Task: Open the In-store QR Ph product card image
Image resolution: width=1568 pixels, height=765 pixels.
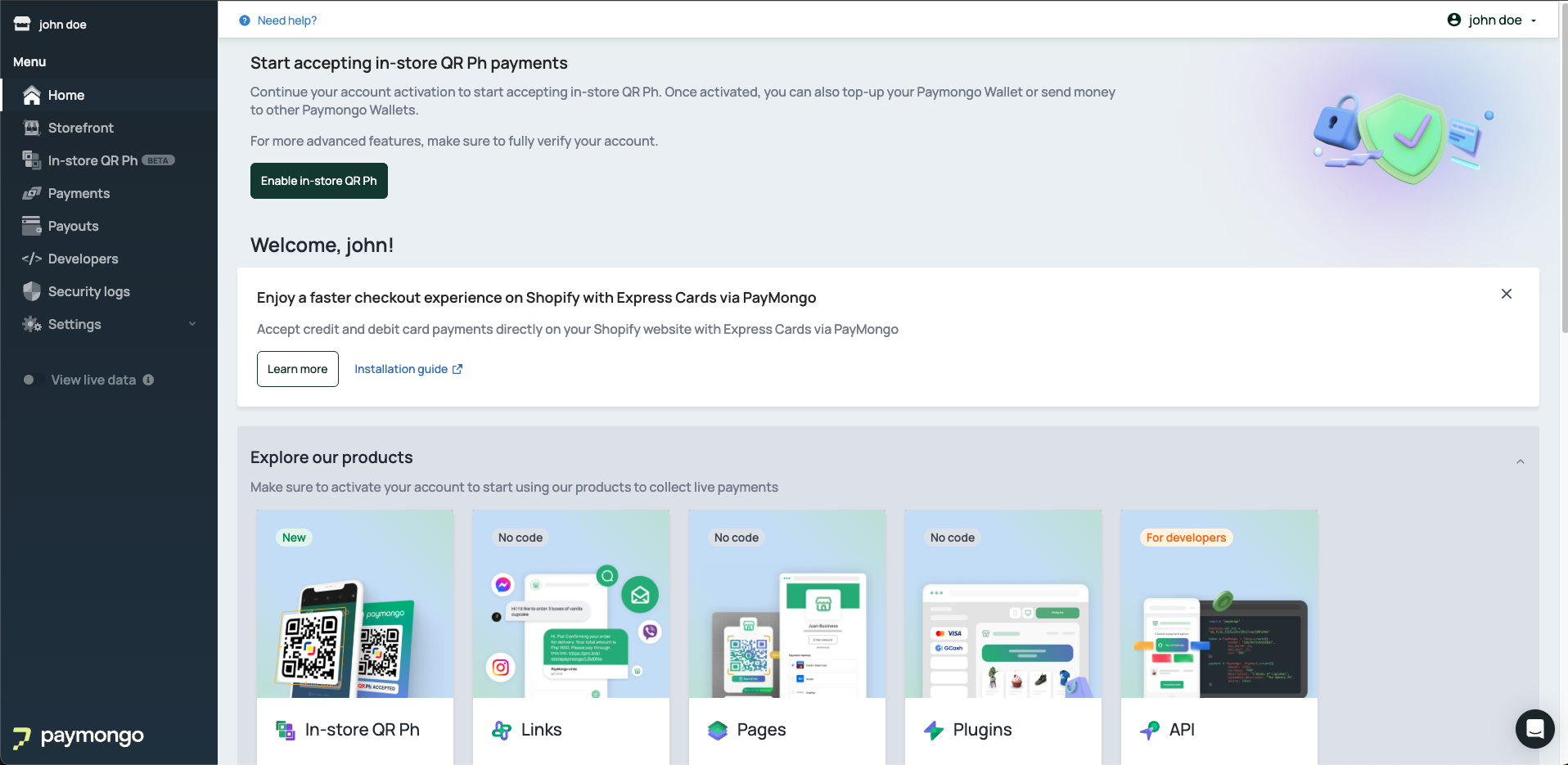Action: coord(355,604)
